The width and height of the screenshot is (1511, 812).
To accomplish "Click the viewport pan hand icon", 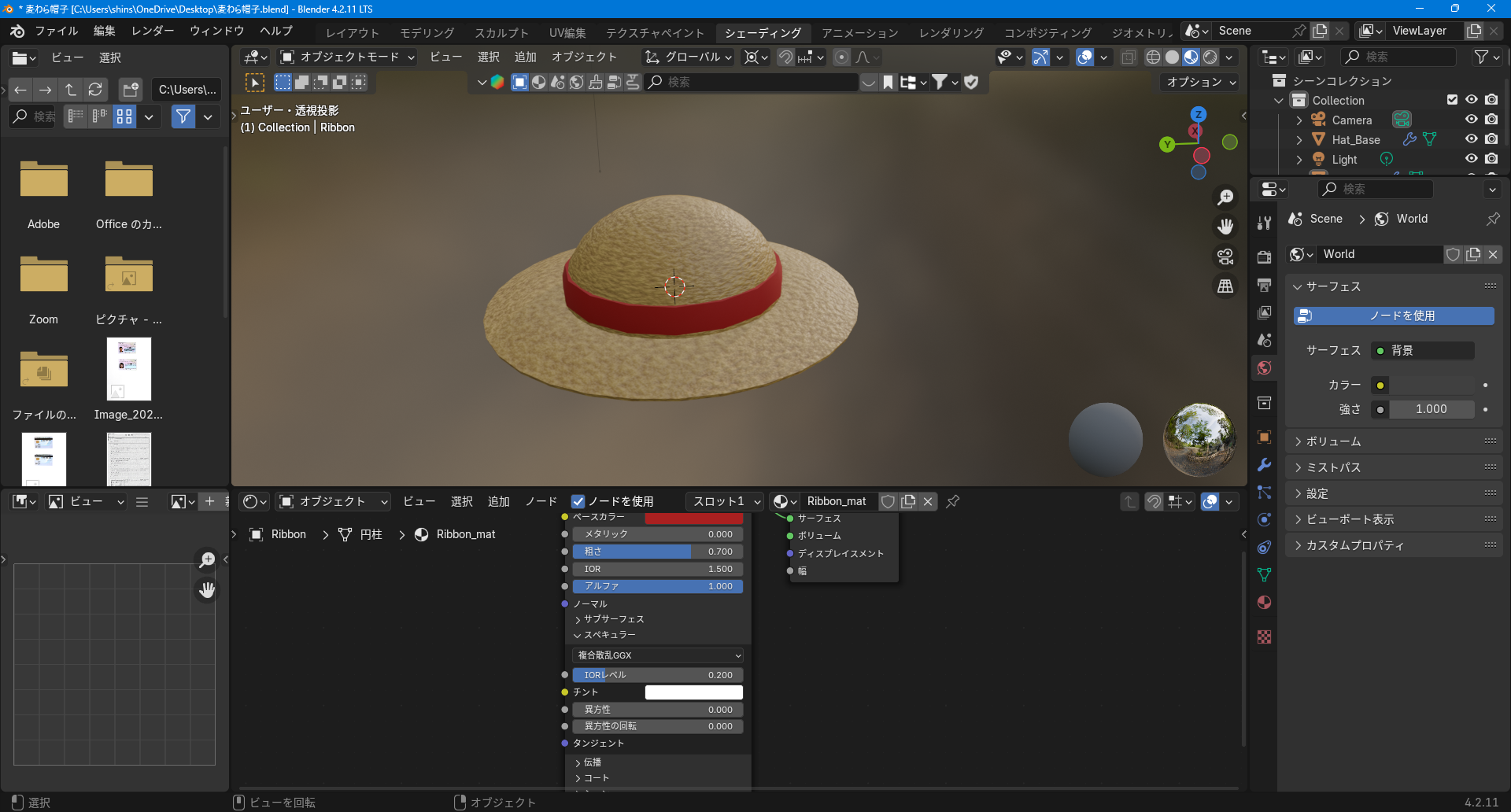I will (x=1225, y=227).
